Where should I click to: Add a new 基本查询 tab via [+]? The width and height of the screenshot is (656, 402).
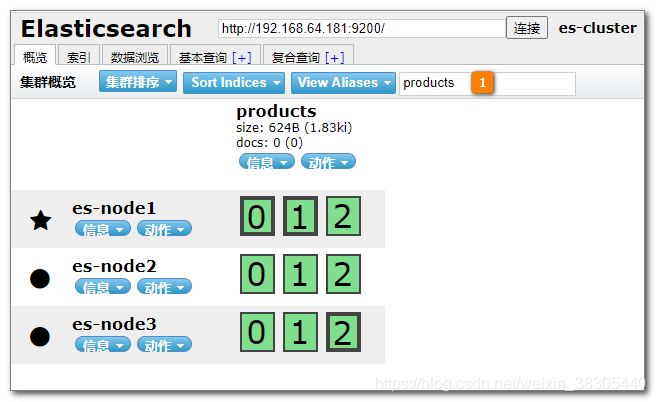click(242, 57)
